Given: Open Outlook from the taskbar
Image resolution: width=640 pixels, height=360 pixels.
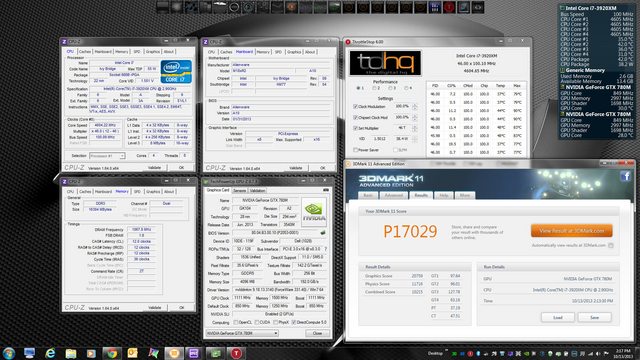Looking at the screenshot, I should click(133, 353).
